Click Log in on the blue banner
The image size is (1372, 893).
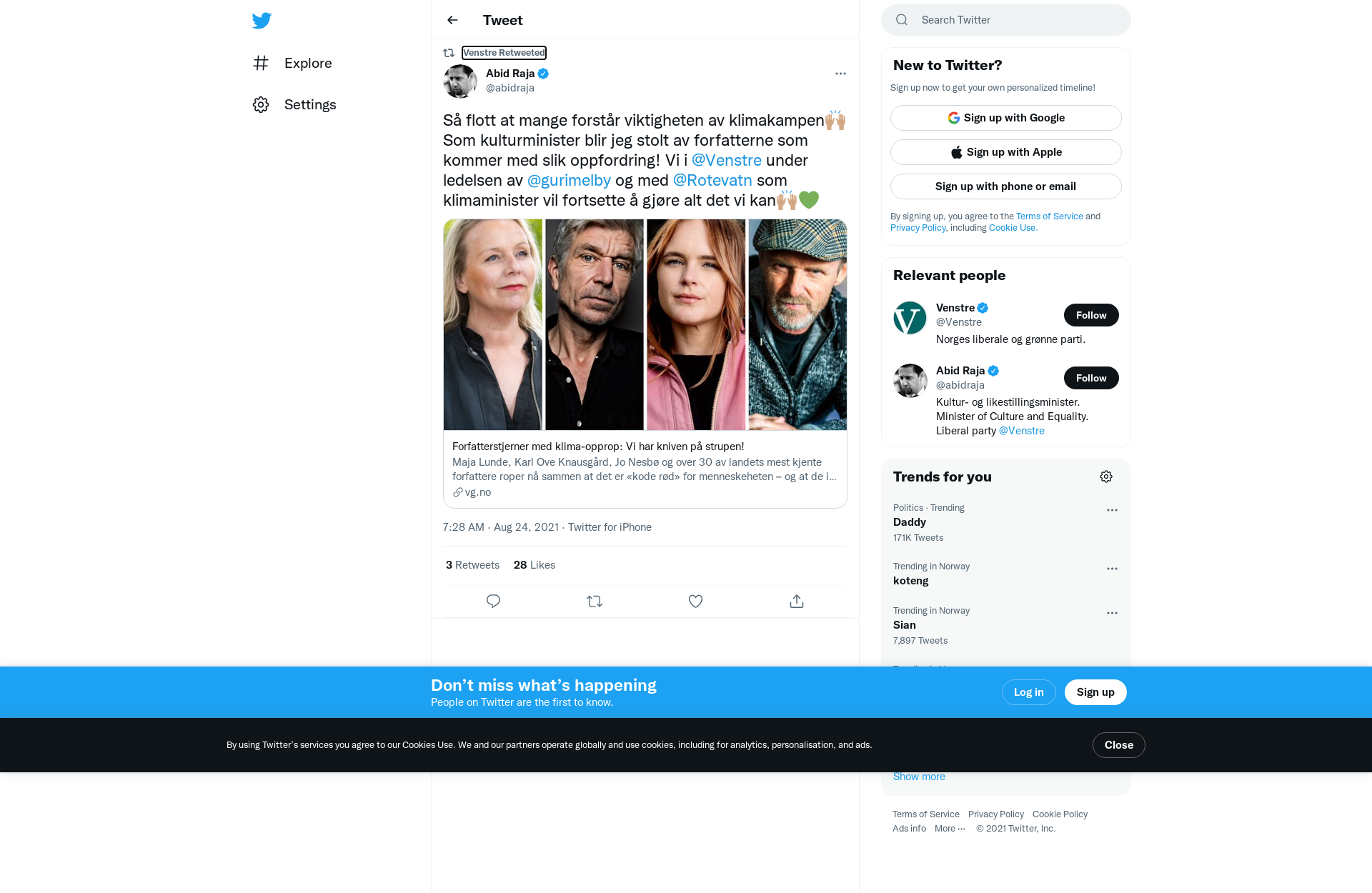click(x=1029, y=692)
